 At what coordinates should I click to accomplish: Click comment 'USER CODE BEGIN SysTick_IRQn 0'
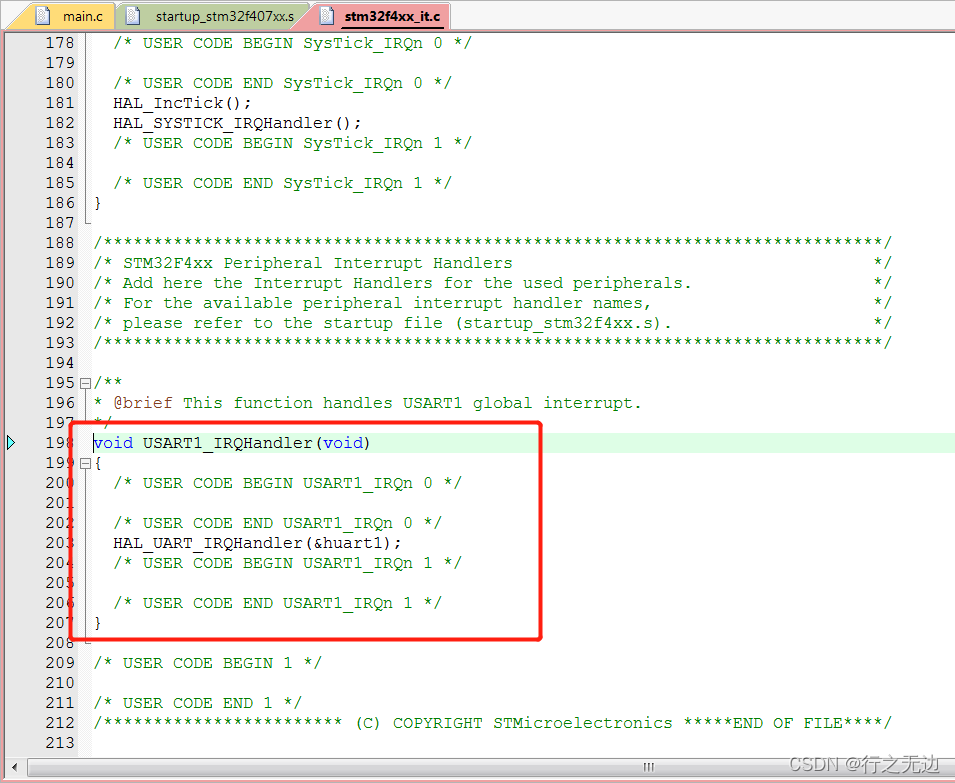(x=292, y=43)
